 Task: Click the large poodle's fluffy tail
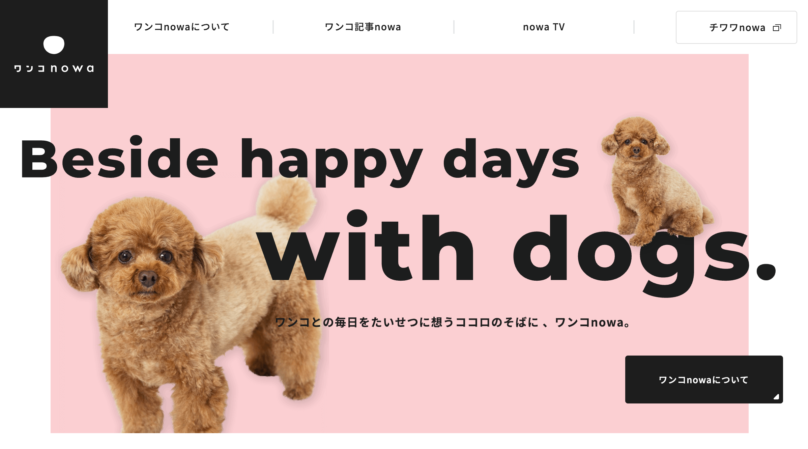[x=287, y=201]
